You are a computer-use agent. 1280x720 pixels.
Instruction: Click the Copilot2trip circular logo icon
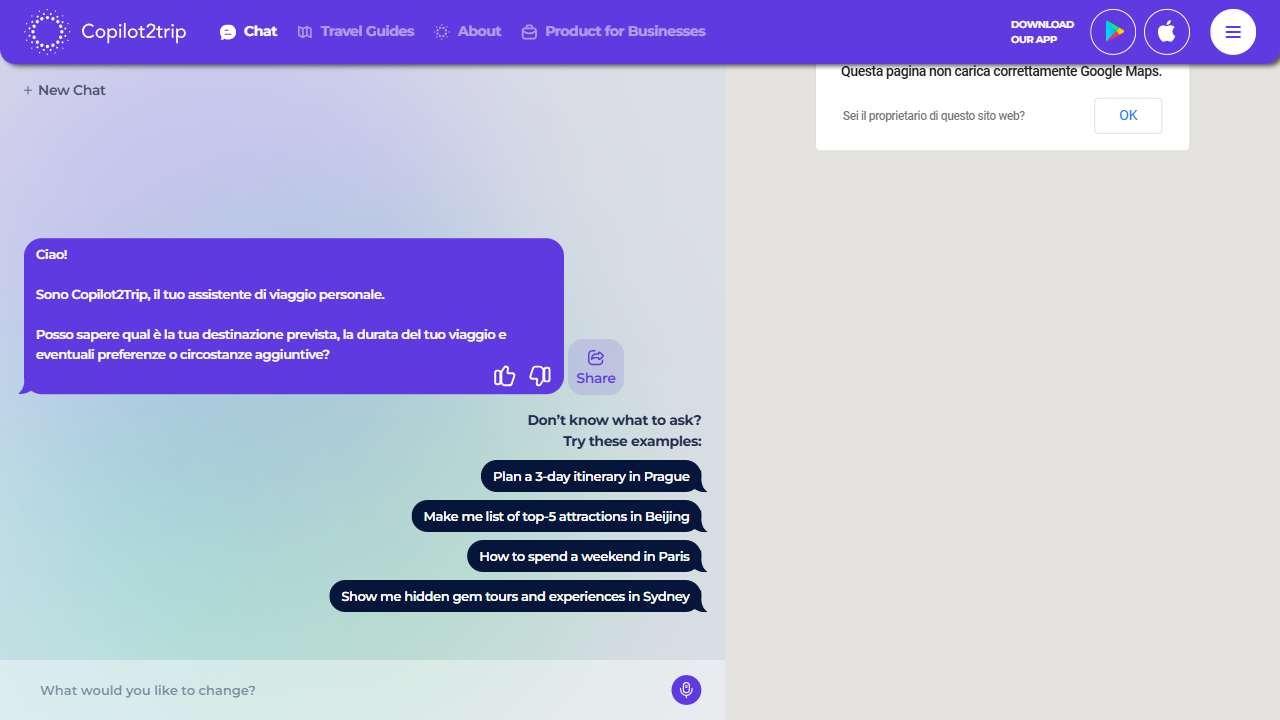coord(46,32)
